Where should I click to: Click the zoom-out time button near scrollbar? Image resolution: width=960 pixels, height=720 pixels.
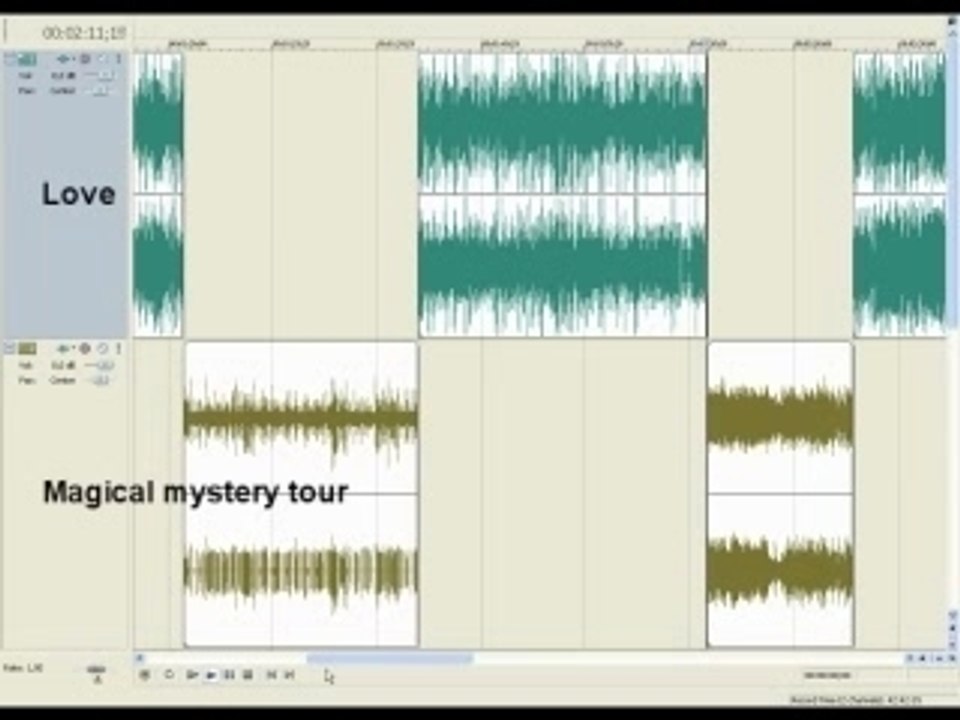tap(939, 659)
